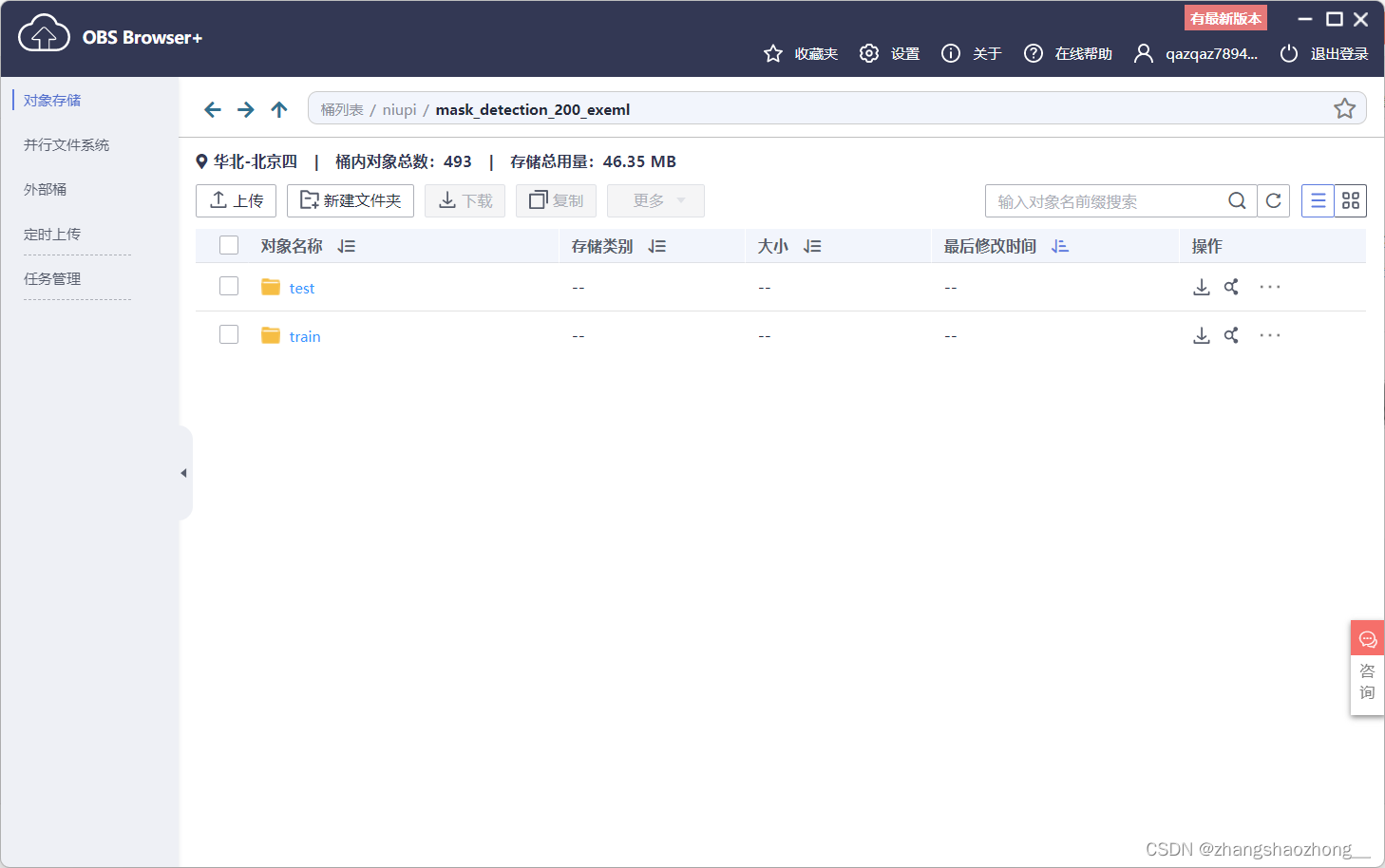
Task: Sort by size
Action: click(x=812, y=246)
